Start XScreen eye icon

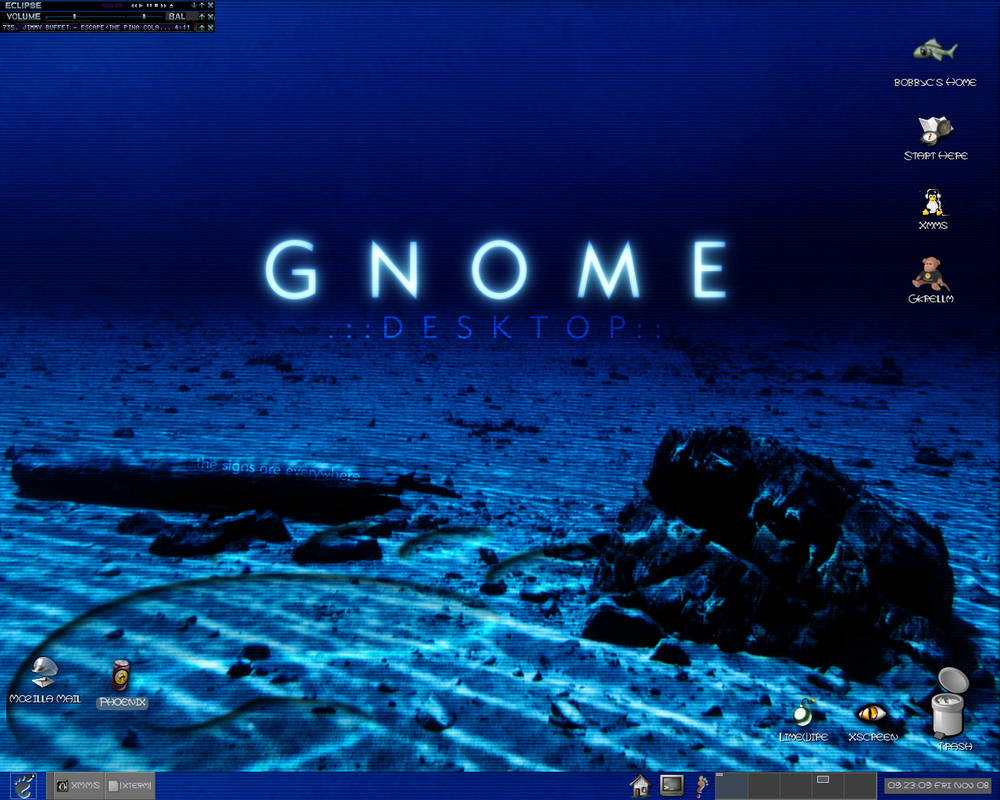pyautogui.click(x=872, y=713)
